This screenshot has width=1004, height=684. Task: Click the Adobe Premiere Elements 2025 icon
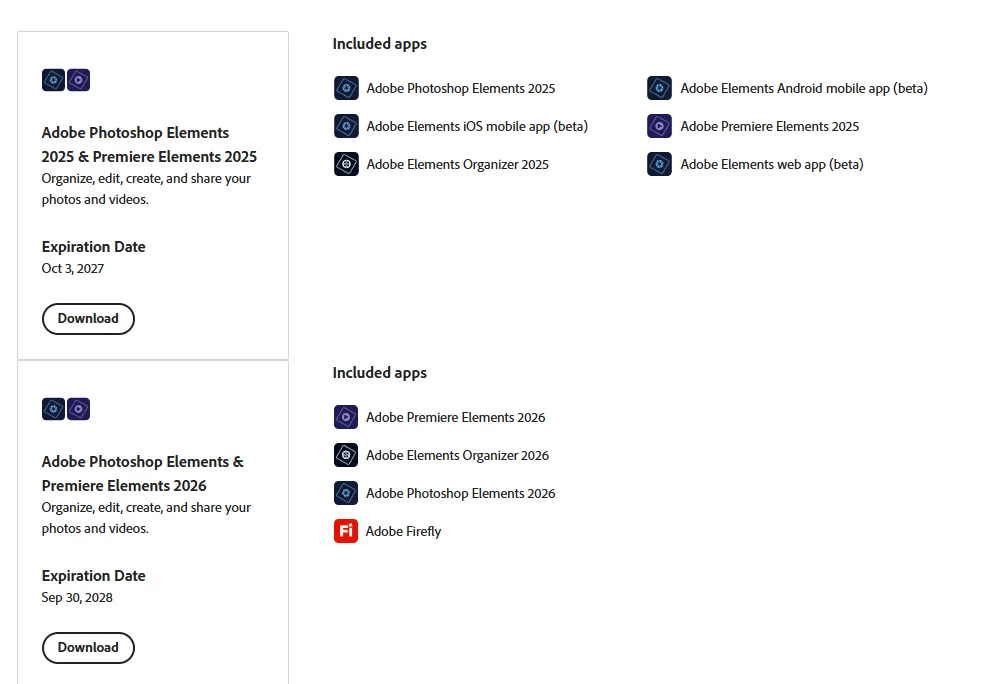[x=660, y=126]
